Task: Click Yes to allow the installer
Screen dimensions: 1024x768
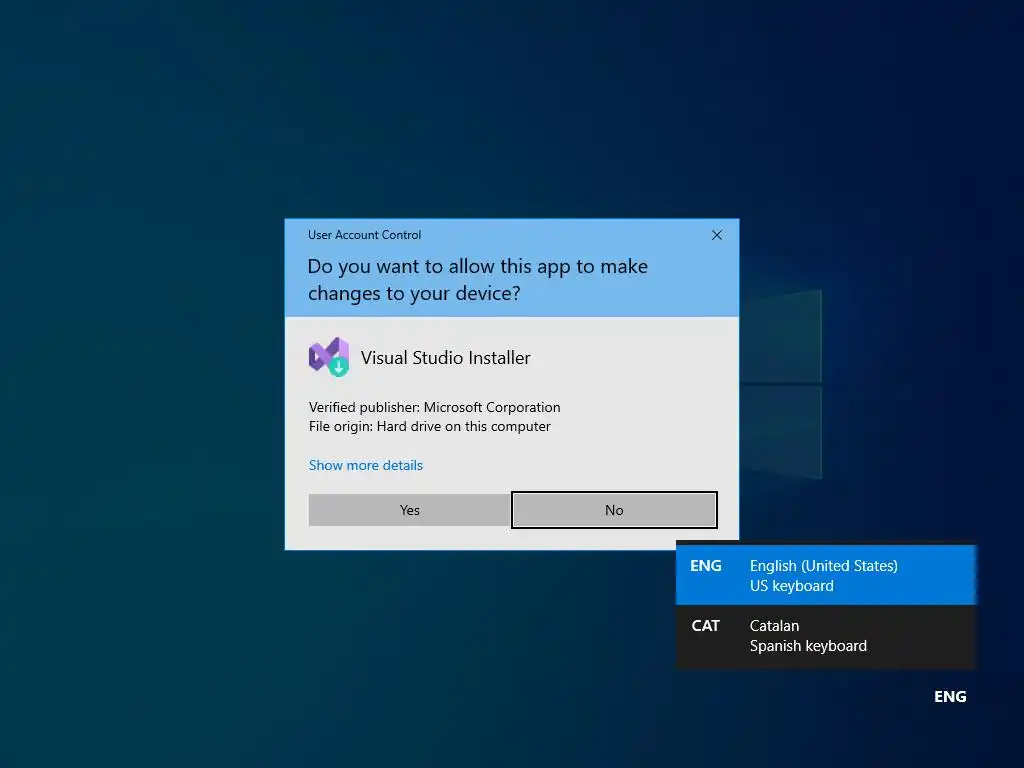Action: (x=409, y=510)
